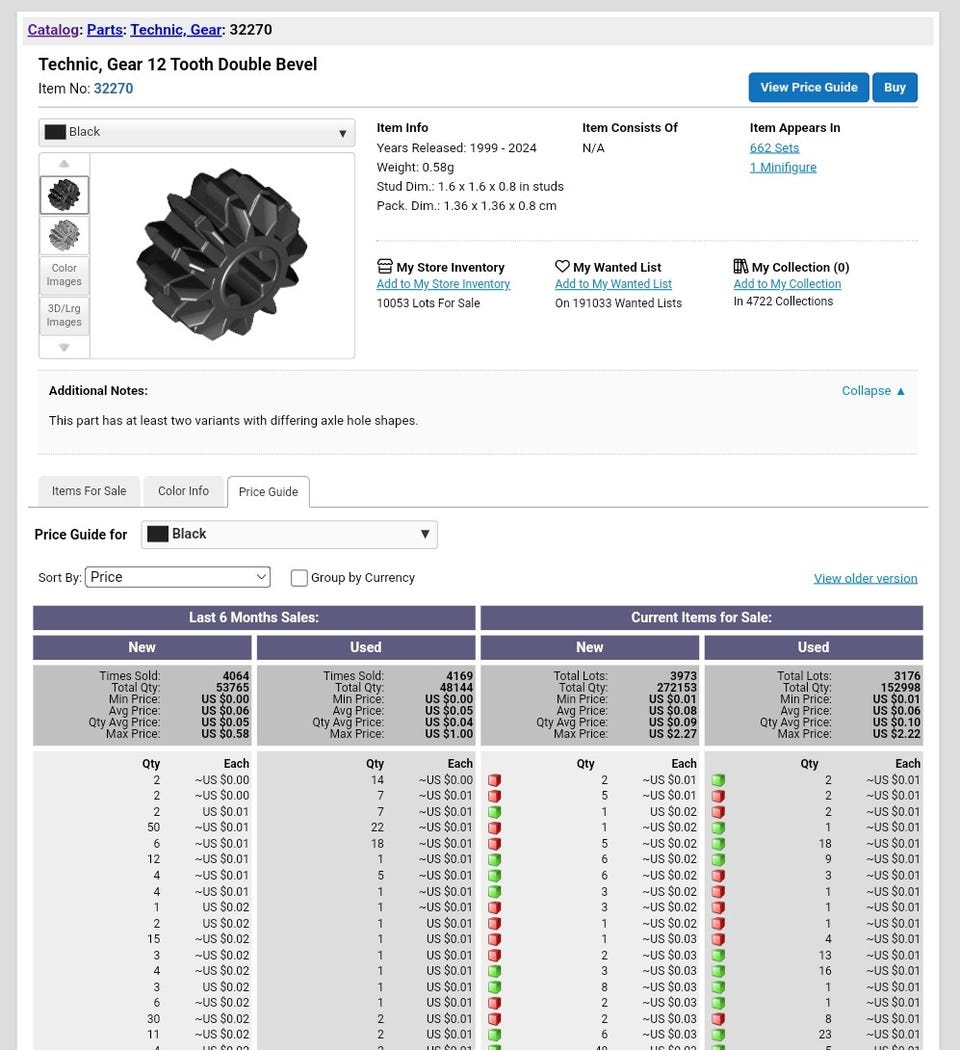Click the Current Items for Sale header
Viewport: 960px width, 1050px height.
(702, 617)
